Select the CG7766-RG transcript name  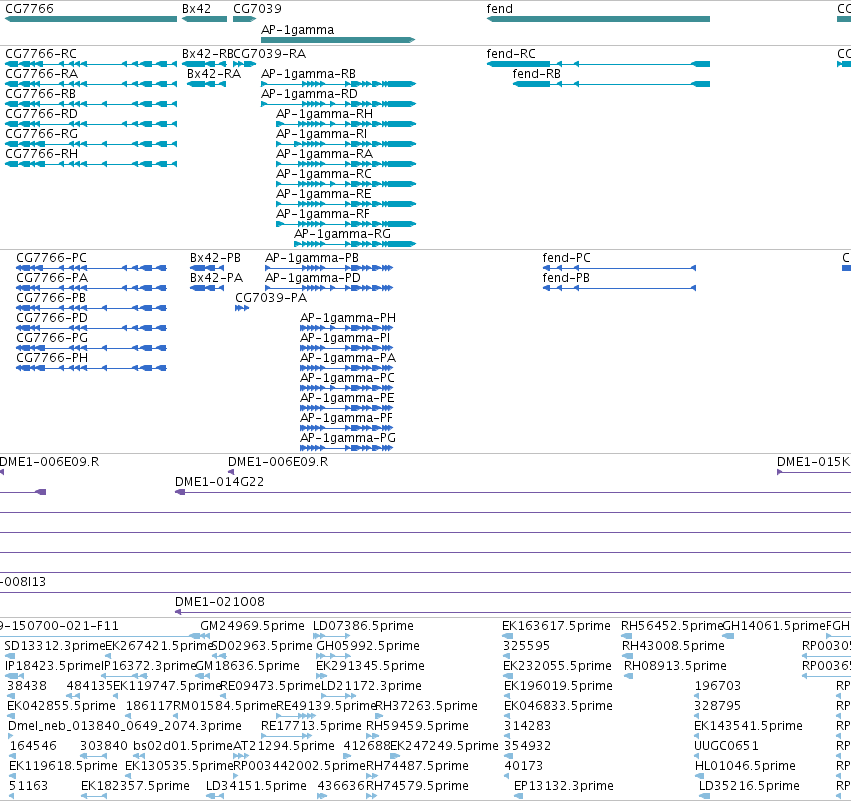pyautogui.click(x=41, y=134)
